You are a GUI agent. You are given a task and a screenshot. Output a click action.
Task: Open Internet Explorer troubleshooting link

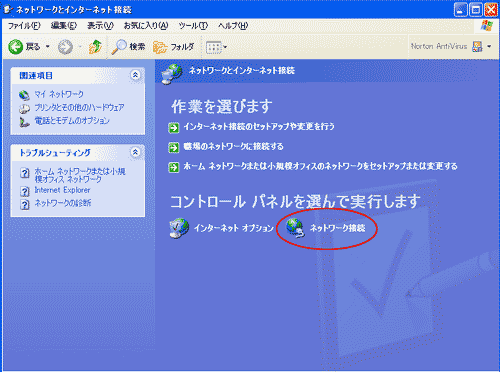coord(62,190)
